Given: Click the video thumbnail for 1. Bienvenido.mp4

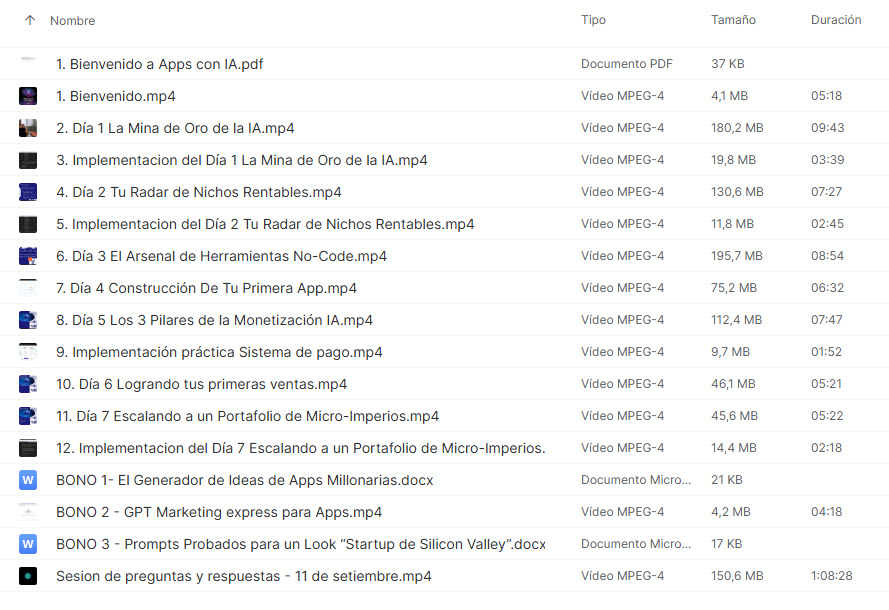Looking at the screenshot, I should pyautogui.click(x=28, y=96).
